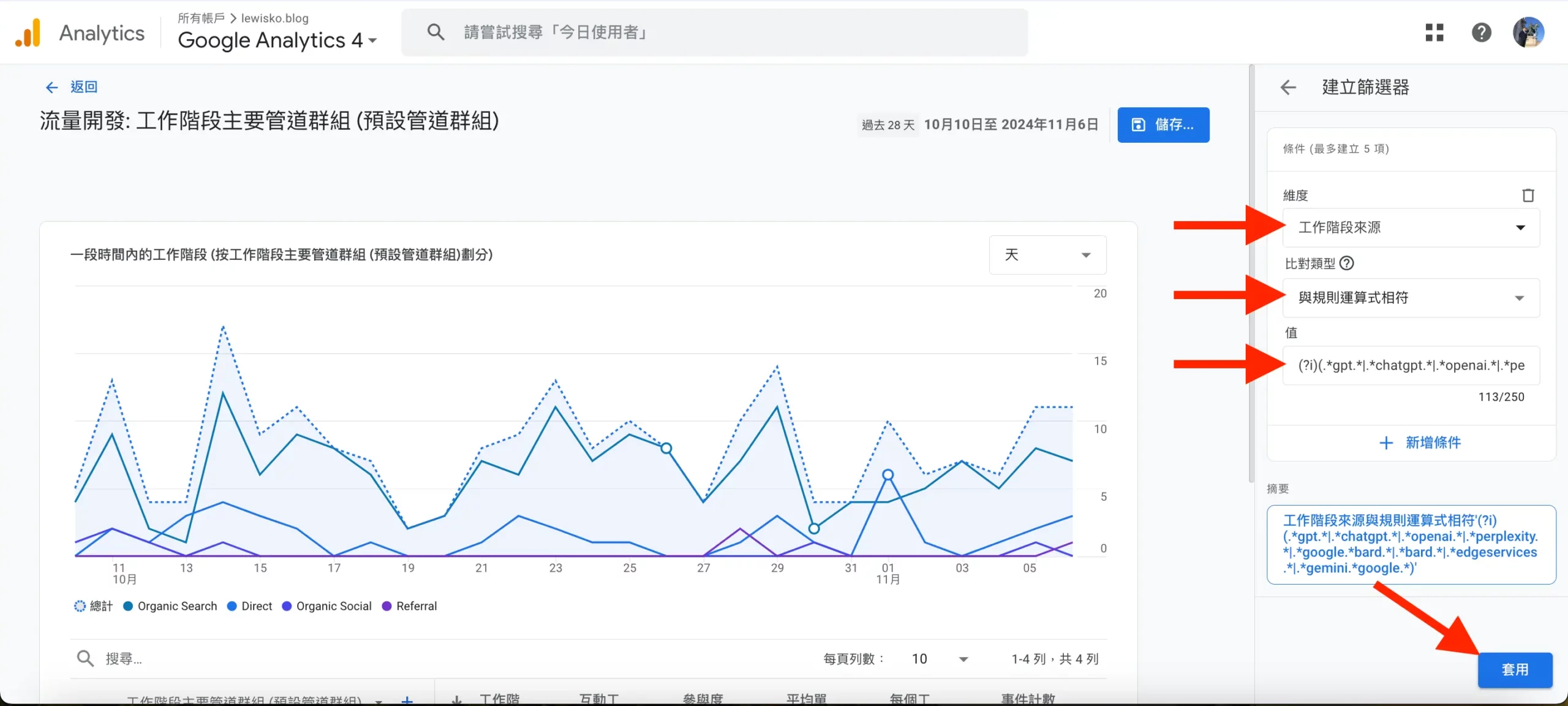Image resolution: width=1568 pixels, height=706 pixels.
Task: Toggle the Referral legend item
Action: pyautogui.click(x=410, y=606)
